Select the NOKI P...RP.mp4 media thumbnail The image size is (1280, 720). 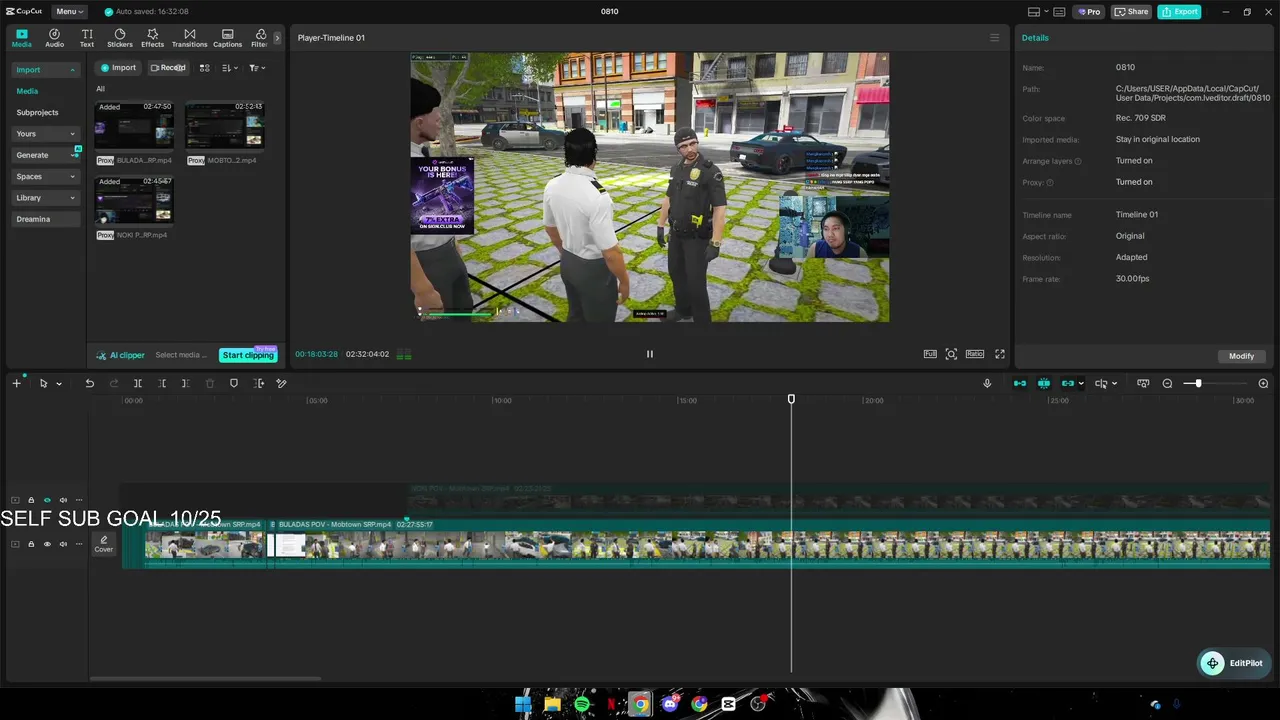click(134, 200)
